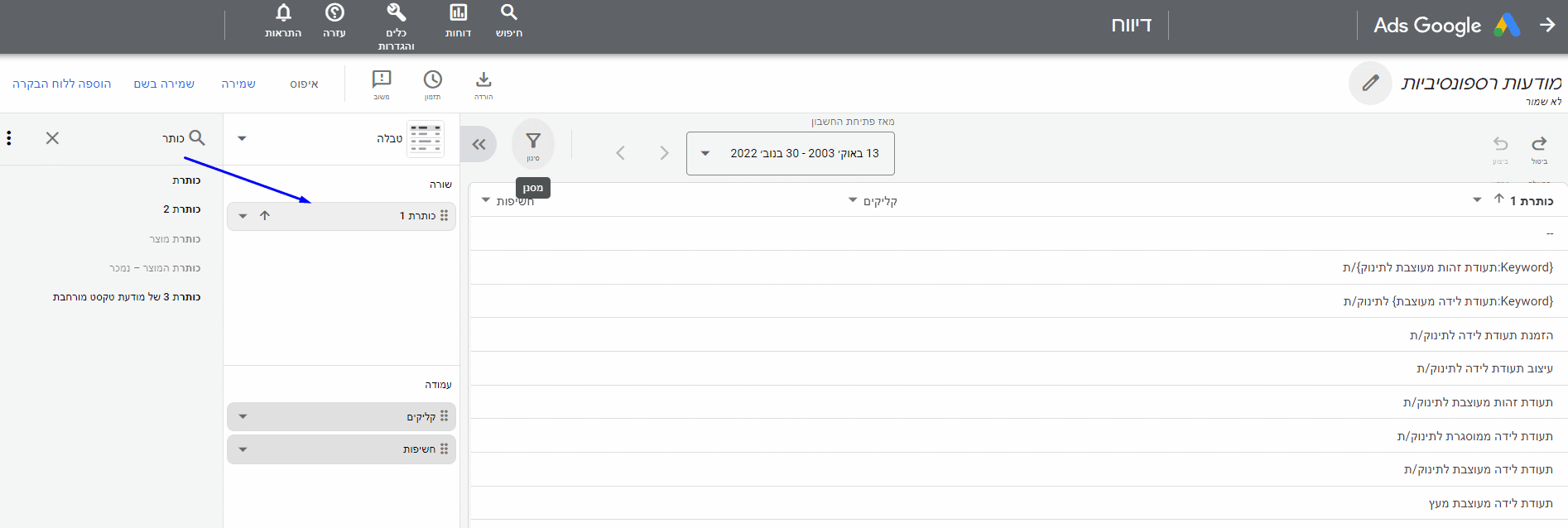Click the row הזמנת תעודת לידה לתינוק/ת
This screenshot has width=1568, height=528.
[x=1019, y=335]
